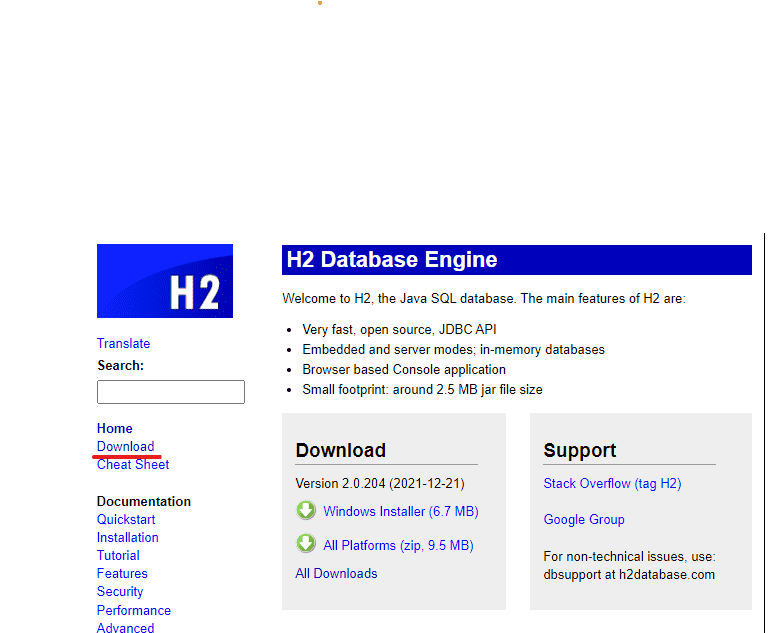Open the Google Group link
Screen dimensions: 781x633
(x=584, y=519)
